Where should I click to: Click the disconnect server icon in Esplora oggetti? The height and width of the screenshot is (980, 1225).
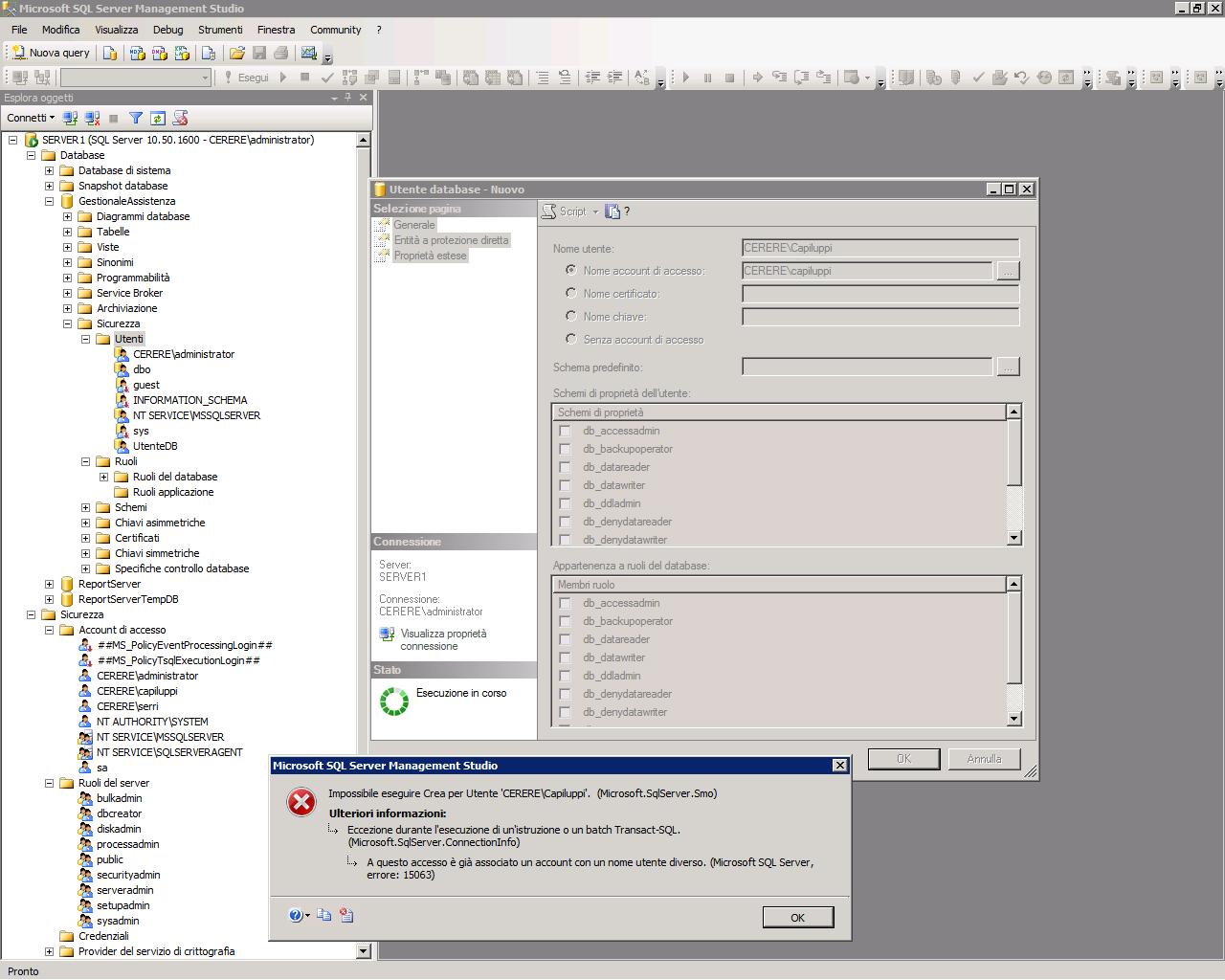(x=92, y=118)
